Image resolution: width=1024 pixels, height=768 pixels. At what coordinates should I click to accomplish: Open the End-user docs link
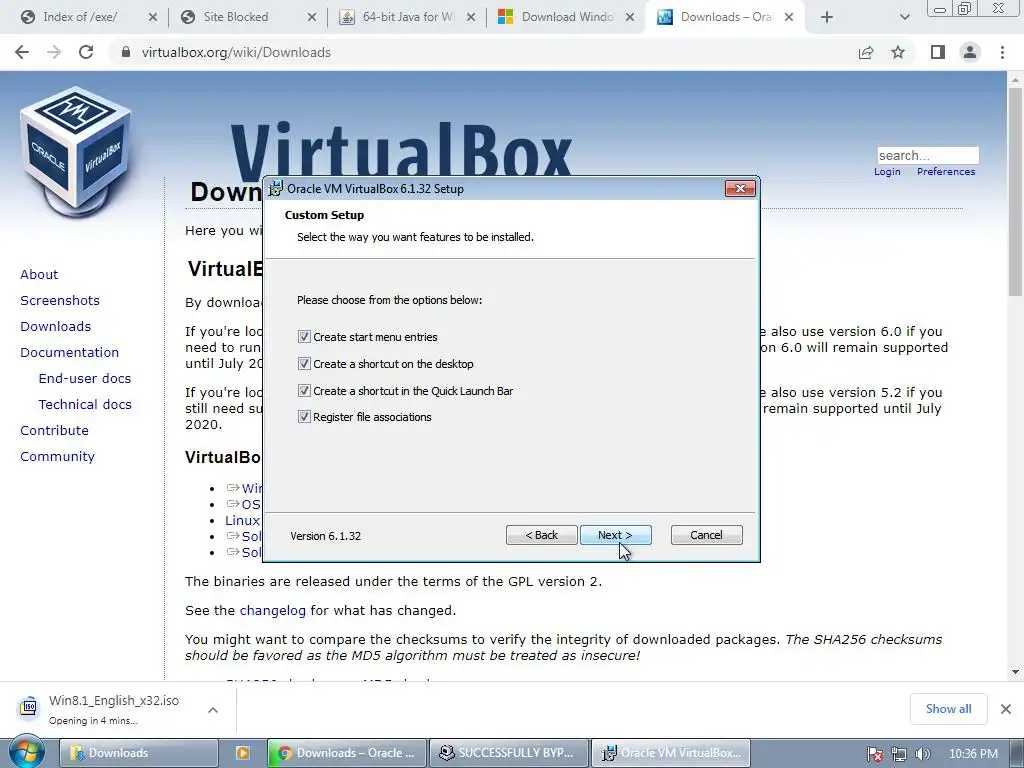click(x=85, y=378)
